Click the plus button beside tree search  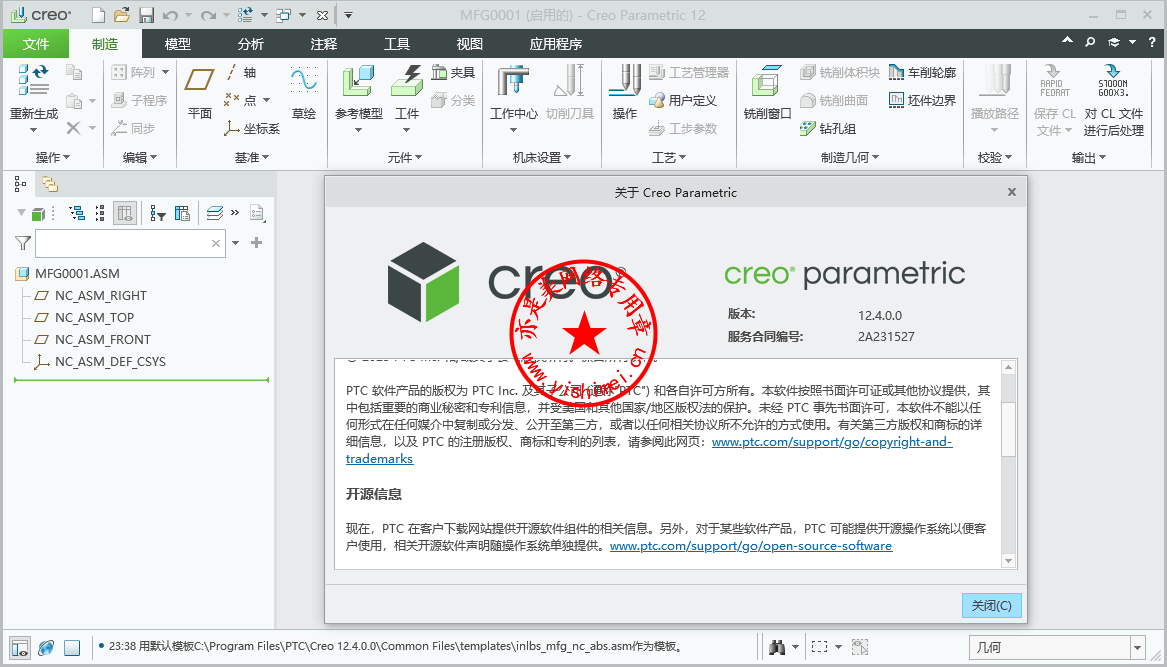pos(257,243)
